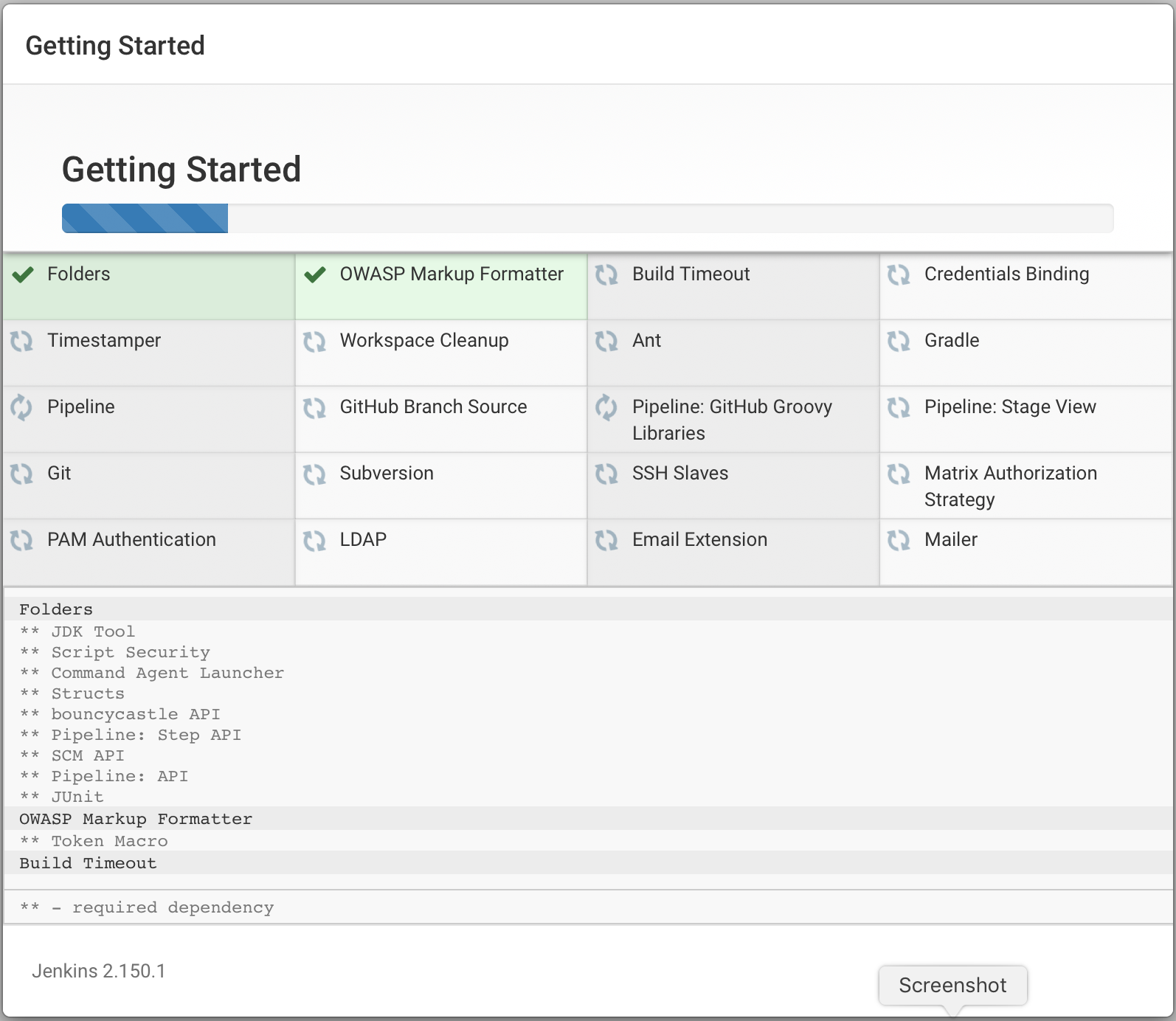Click the waiting icon beside LDAP

click(315, 541)
